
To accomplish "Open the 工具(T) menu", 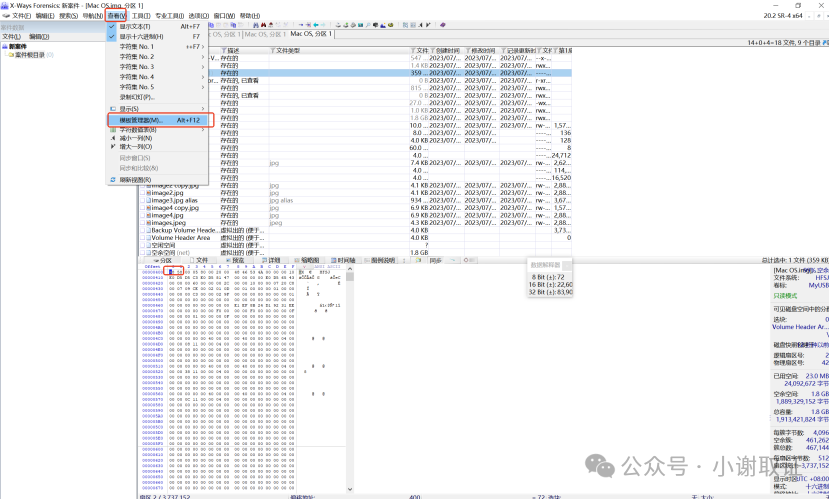I will [141, 16].
